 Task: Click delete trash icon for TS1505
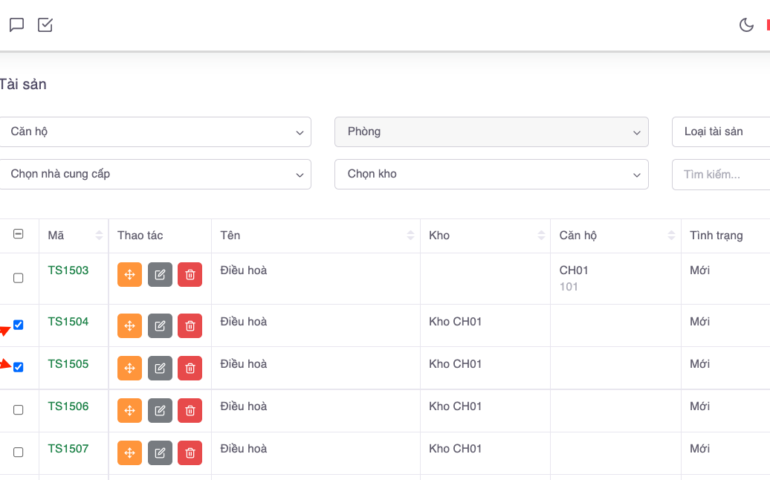point(190,368)
